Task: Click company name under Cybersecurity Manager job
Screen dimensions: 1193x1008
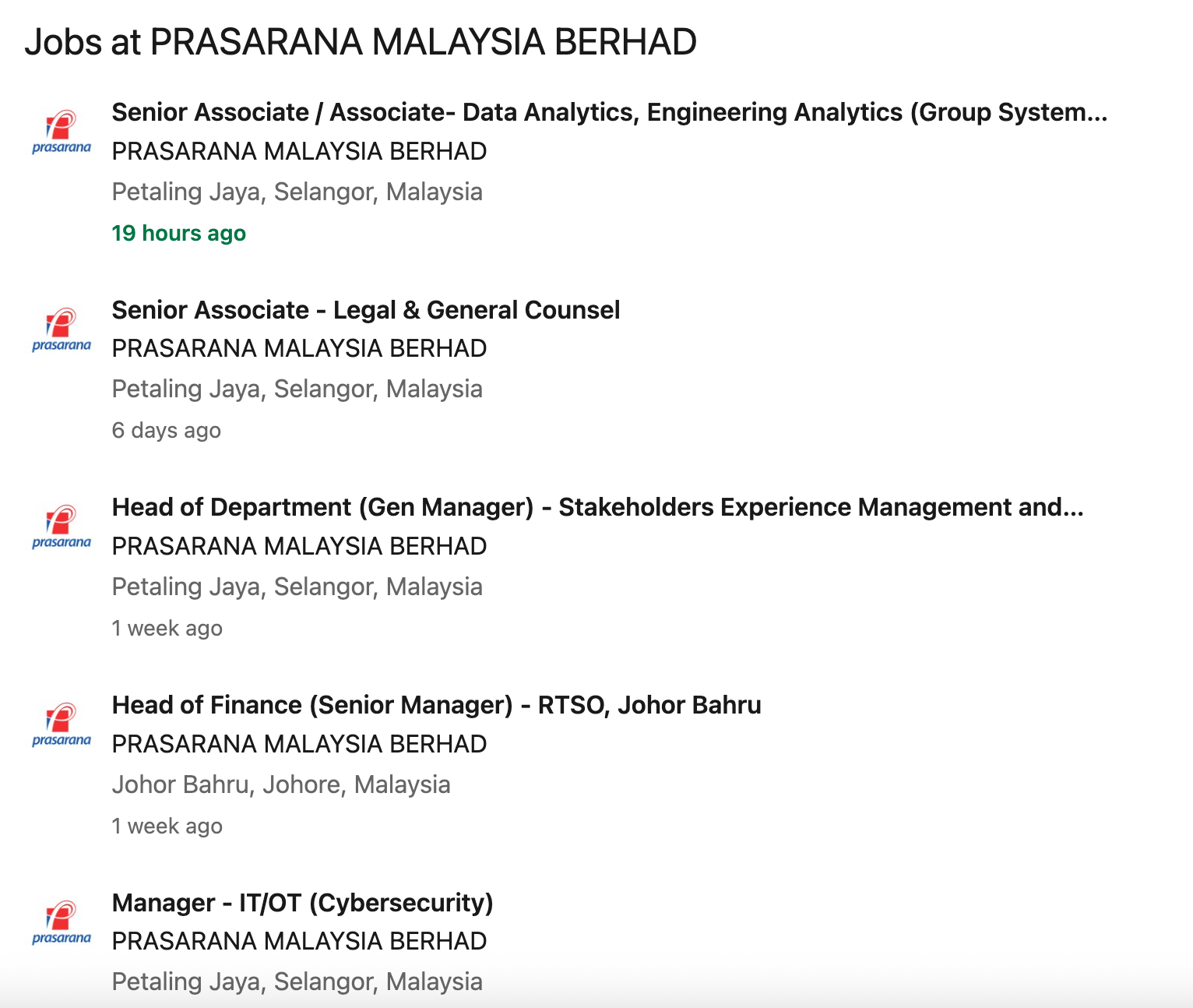Action: coord(299,941)
